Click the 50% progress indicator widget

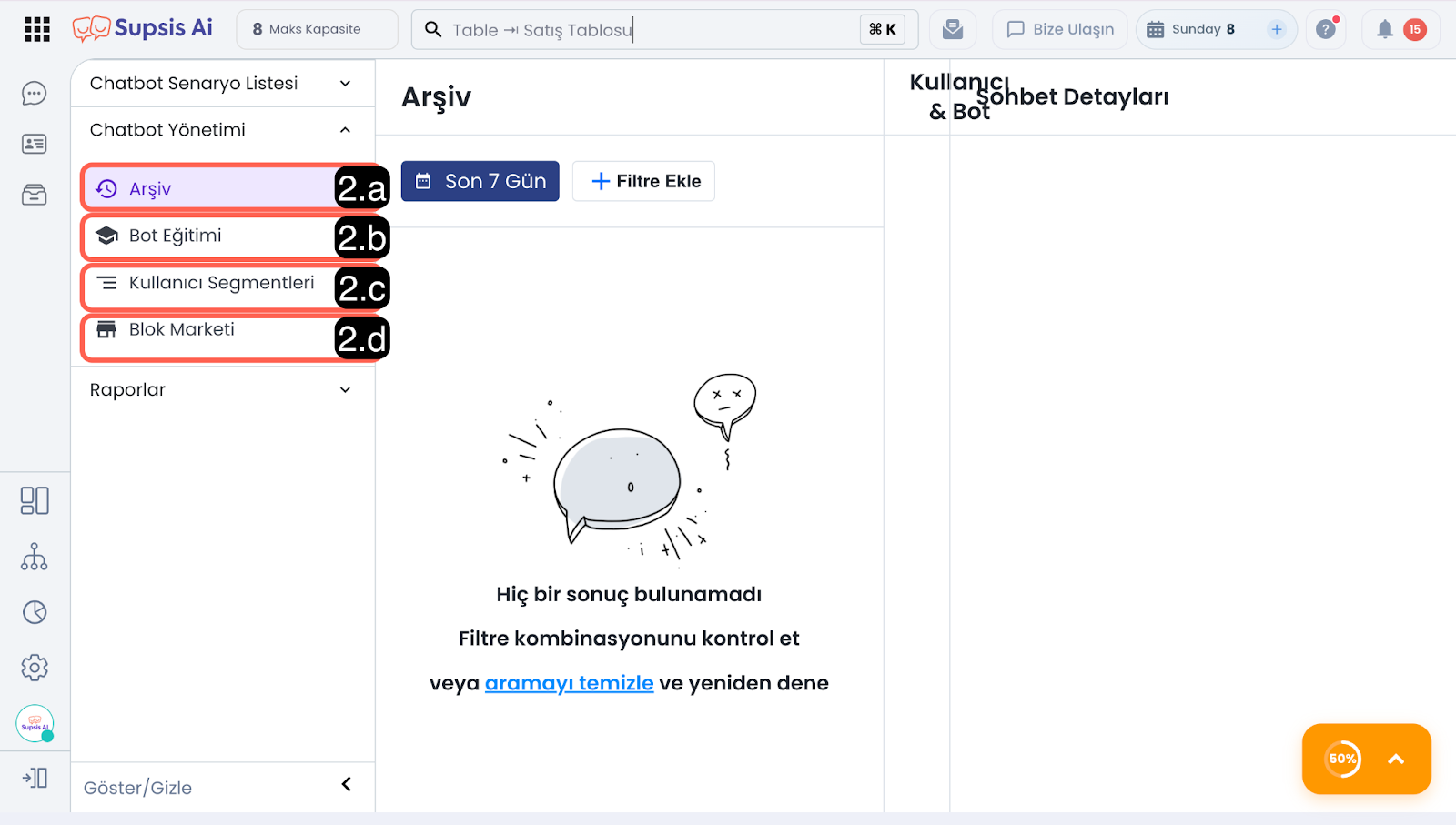[x=1343, y=759]
